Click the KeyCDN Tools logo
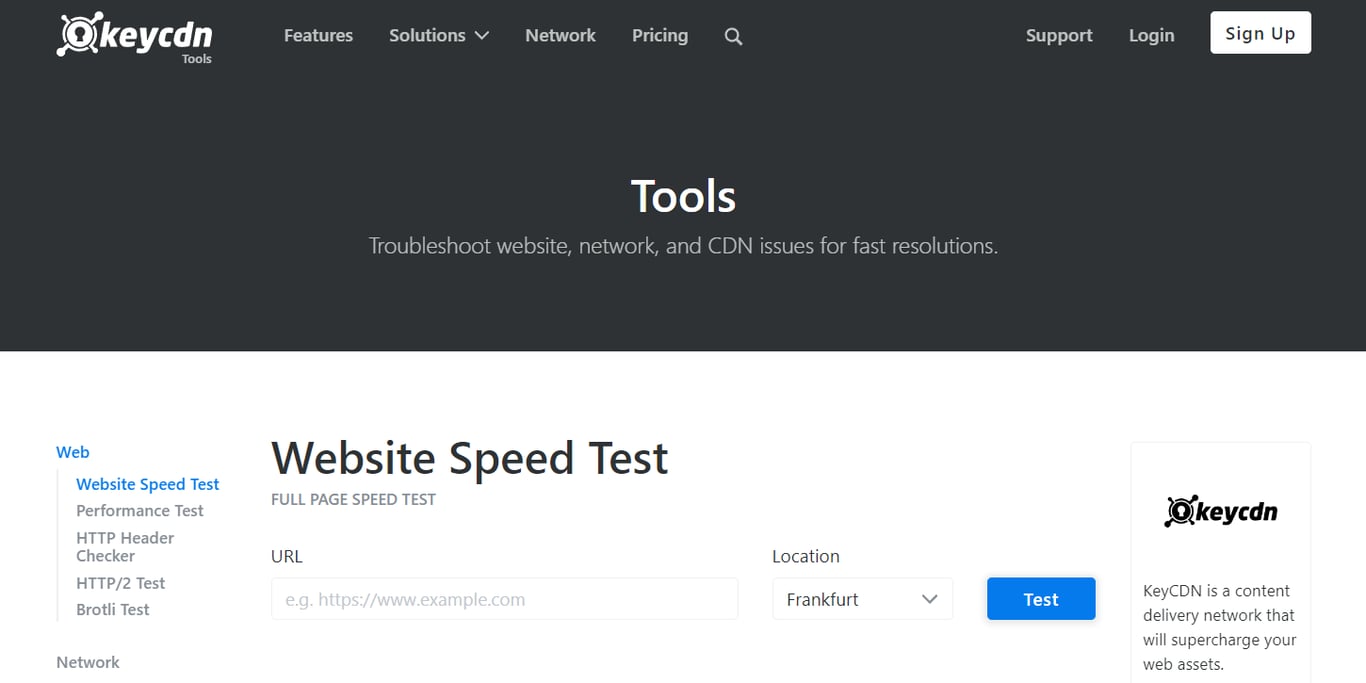 tap(134, 38)
